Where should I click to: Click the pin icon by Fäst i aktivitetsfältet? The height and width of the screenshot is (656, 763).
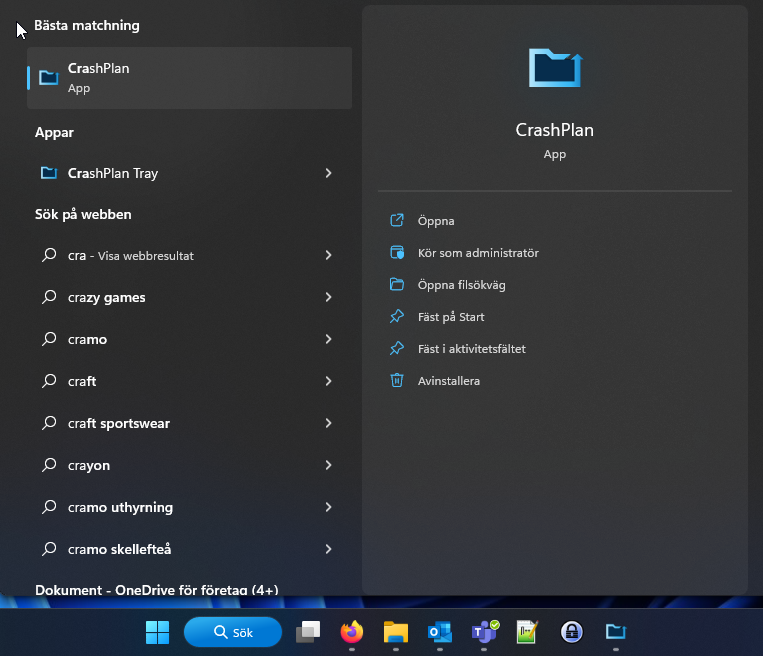pyautogui.click(x=397, y=348)
